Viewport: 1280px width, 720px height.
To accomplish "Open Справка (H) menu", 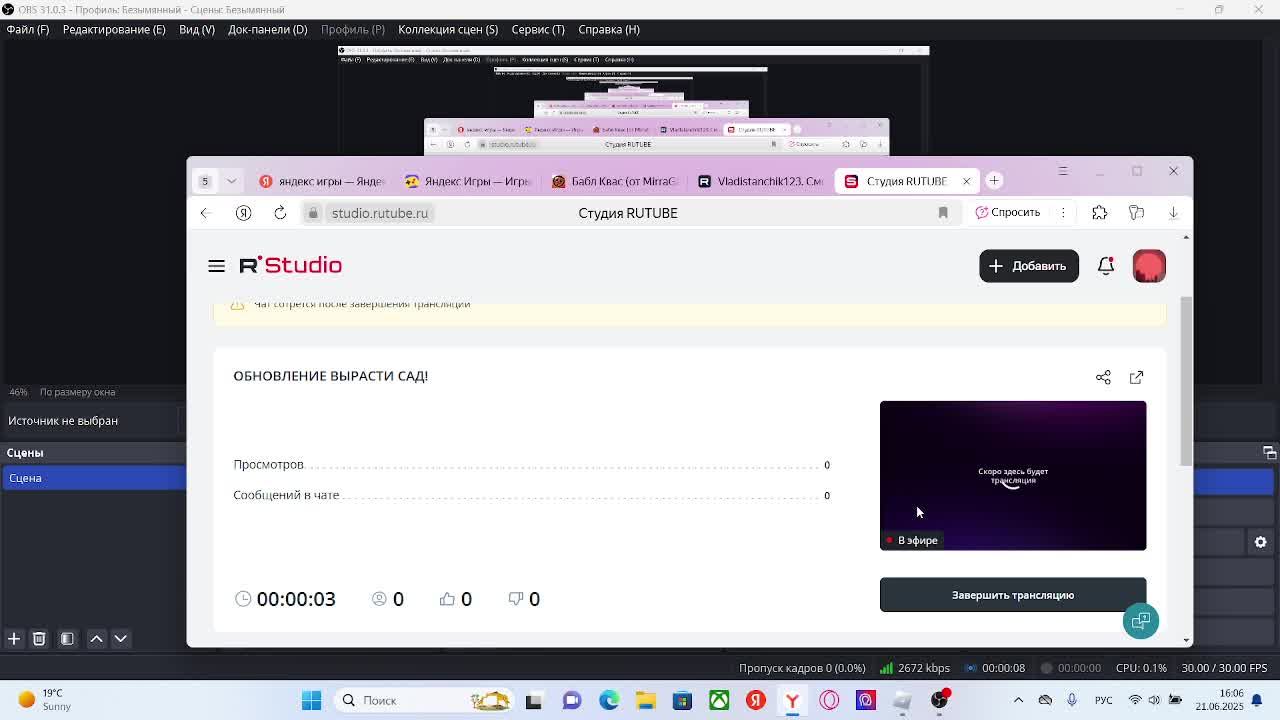I will (x=609, y=29).
